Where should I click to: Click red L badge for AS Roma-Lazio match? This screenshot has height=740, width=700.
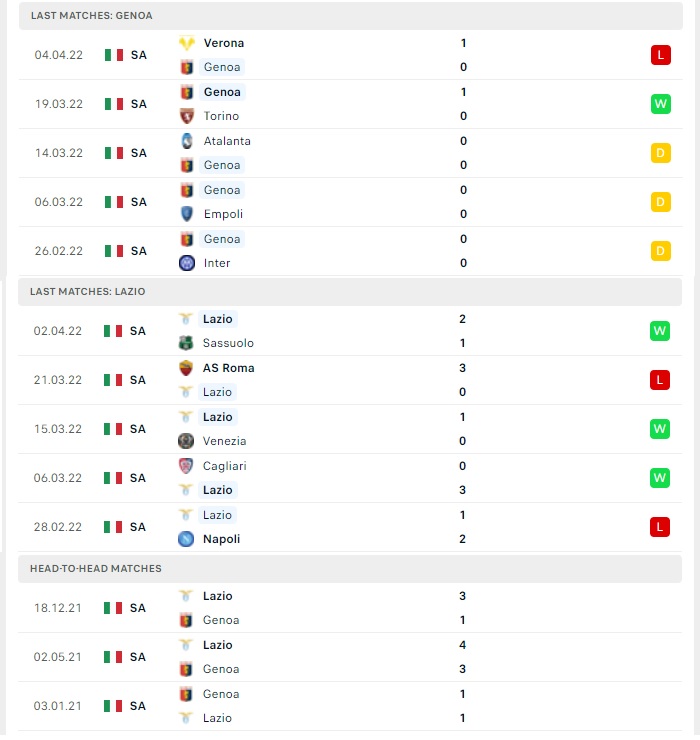[x=659, y=380]
